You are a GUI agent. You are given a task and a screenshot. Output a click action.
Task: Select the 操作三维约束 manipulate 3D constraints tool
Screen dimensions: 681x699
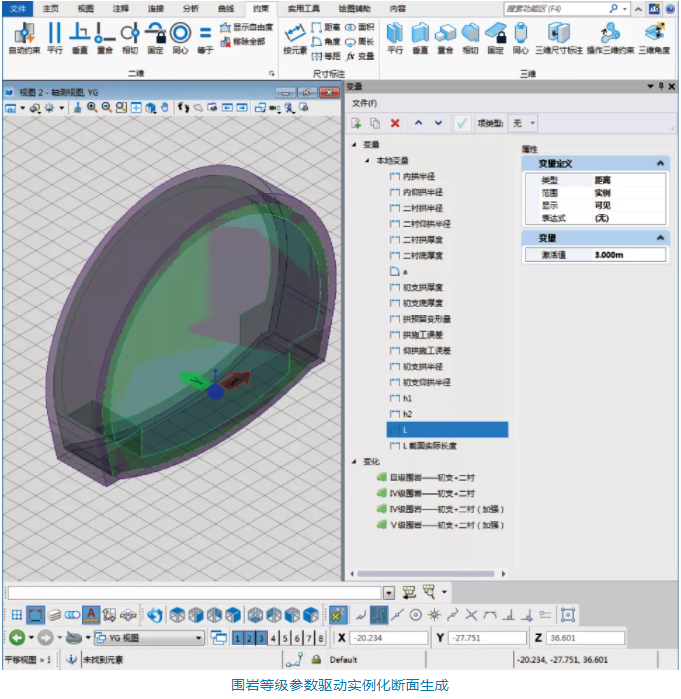[610, 38]
